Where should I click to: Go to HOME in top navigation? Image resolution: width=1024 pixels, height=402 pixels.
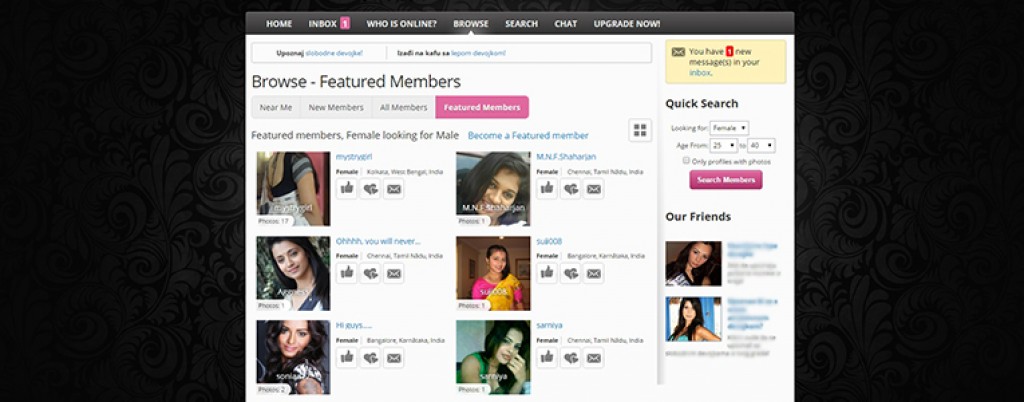(279, 23)
